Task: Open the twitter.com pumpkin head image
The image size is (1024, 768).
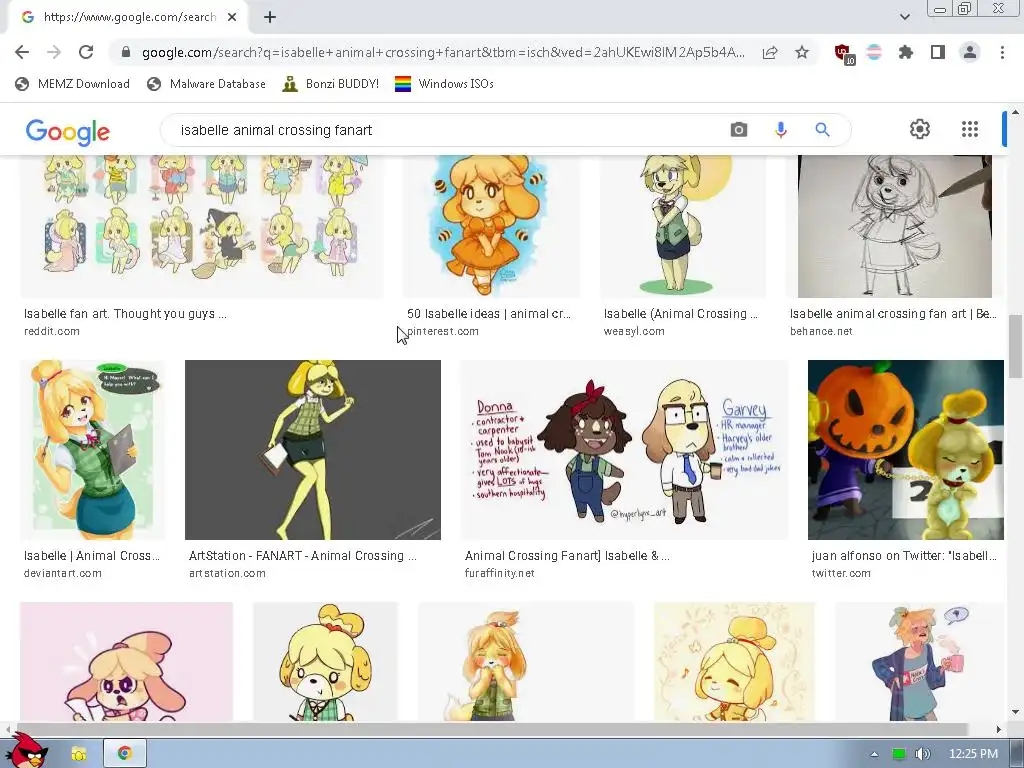Action: click(906, 450)
